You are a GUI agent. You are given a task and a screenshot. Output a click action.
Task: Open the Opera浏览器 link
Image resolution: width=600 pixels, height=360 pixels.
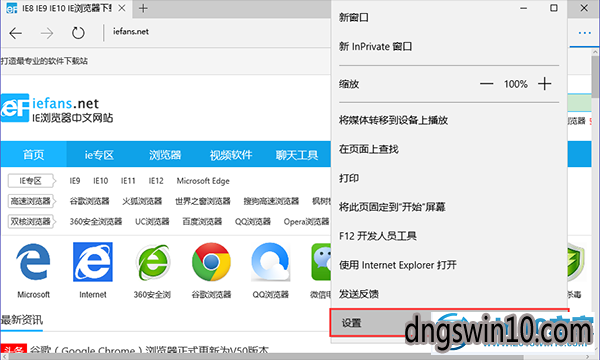coord(306,222)
